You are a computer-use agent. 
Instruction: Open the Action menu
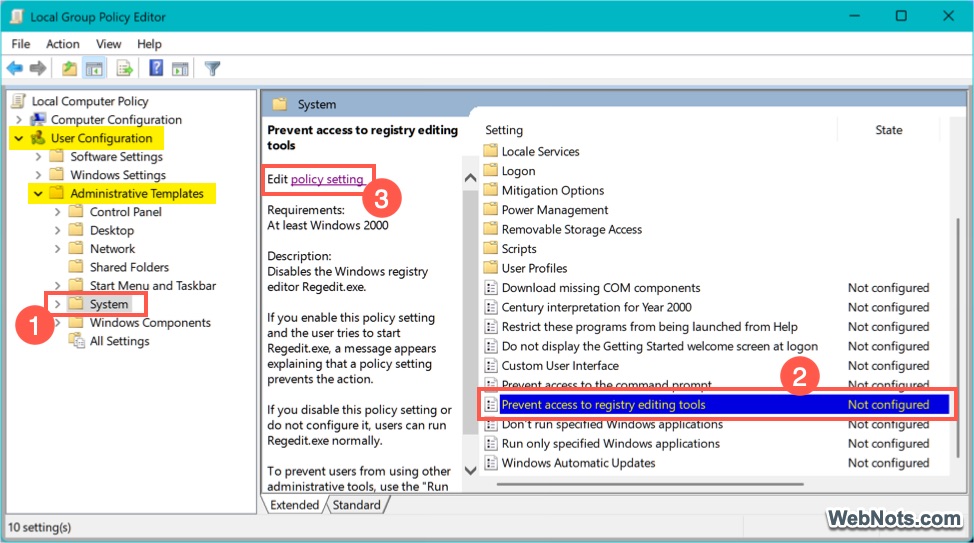coord(62,44)
